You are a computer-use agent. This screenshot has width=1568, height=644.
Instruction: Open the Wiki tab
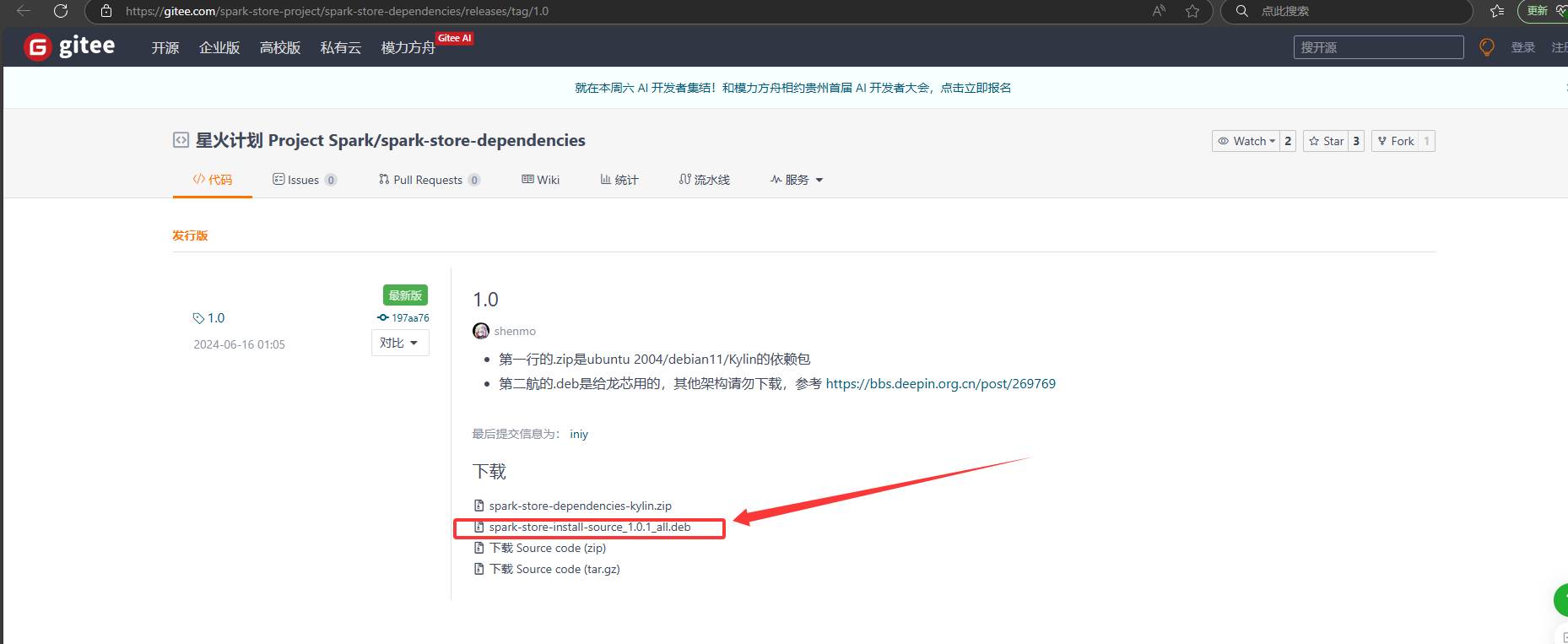click(x=541, y=180)
